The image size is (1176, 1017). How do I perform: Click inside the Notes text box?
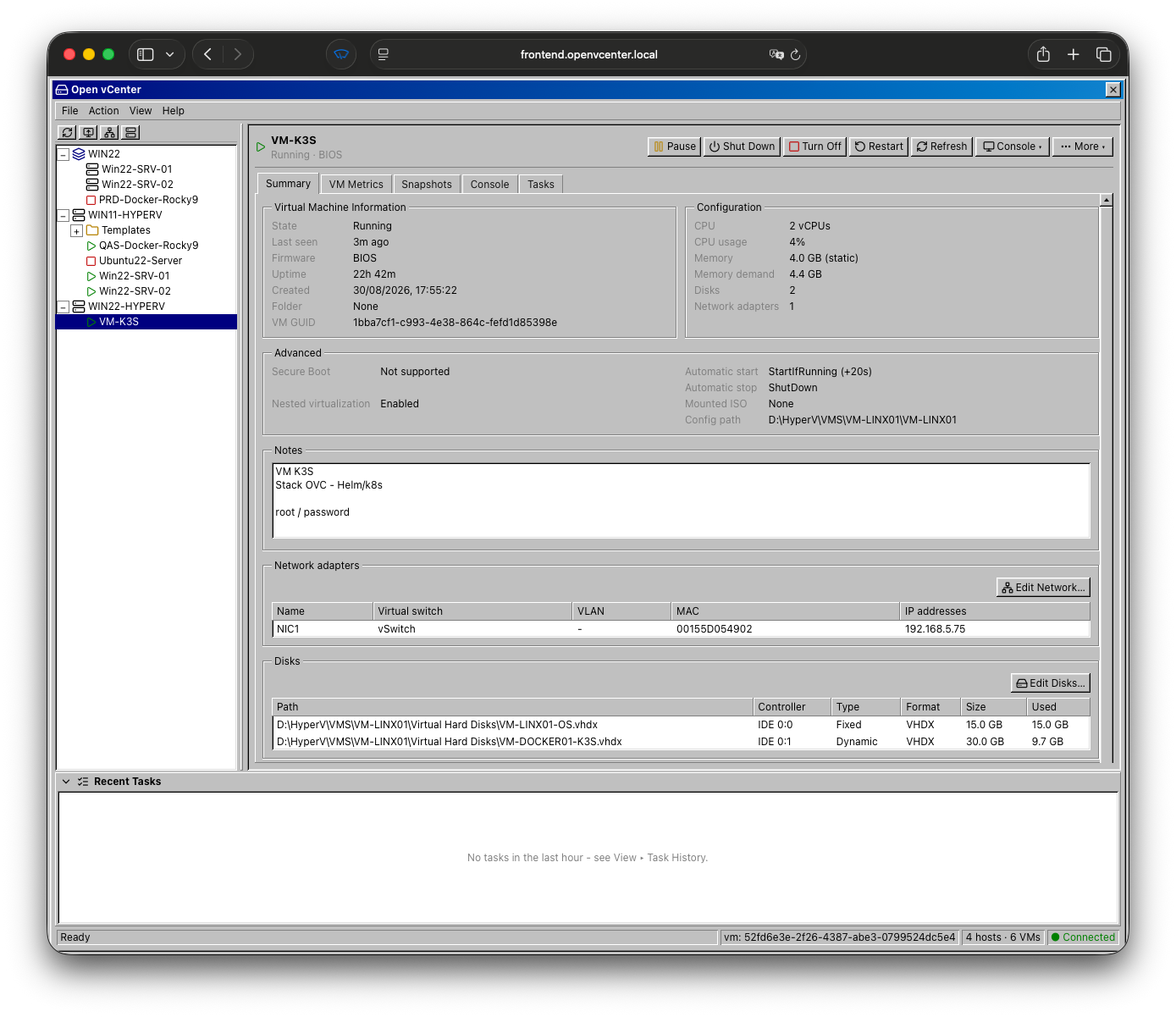681,500
